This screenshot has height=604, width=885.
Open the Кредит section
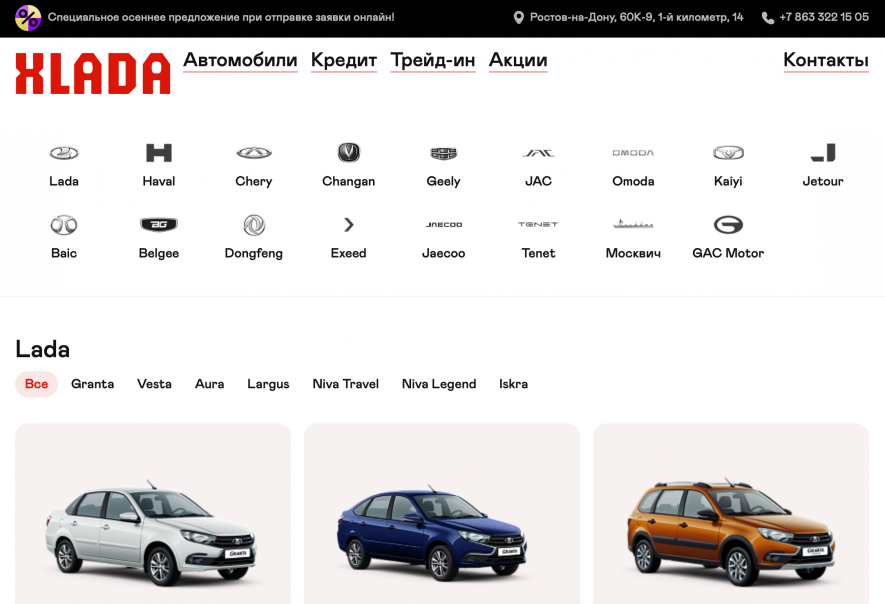[343, 61]
